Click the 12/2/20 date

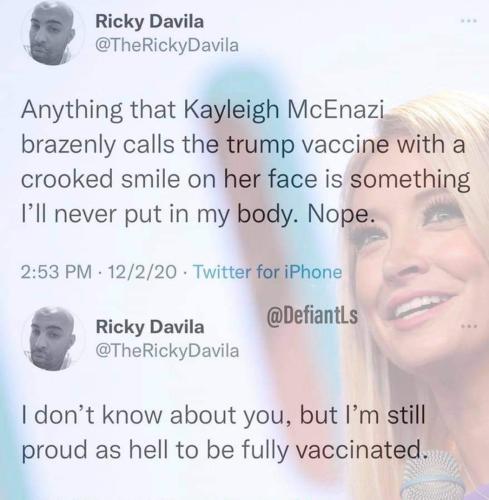coord(142,272)
